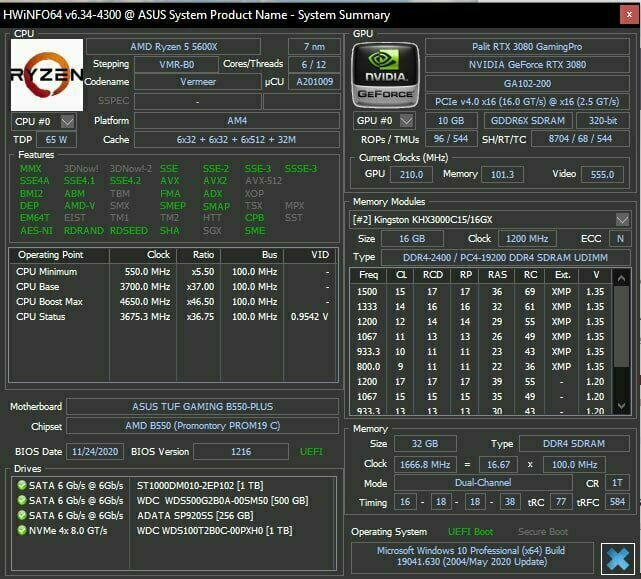Click the DDR4-2400 / PC4-19200 type field
641x579 pixels.
coord(505,258)
